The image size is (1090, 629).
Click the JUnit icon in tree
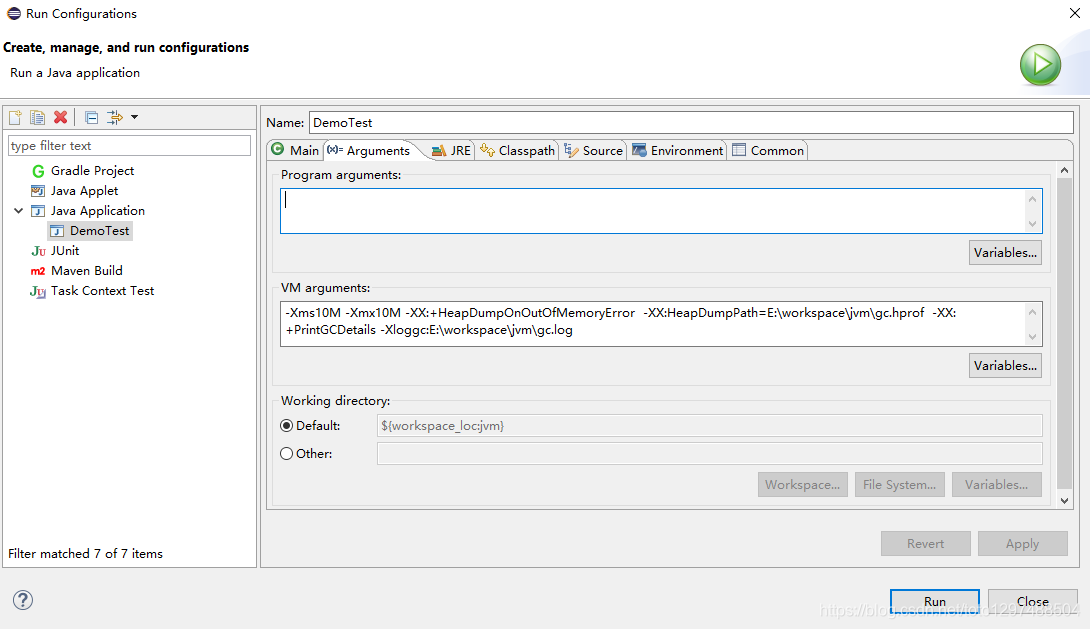38,251
